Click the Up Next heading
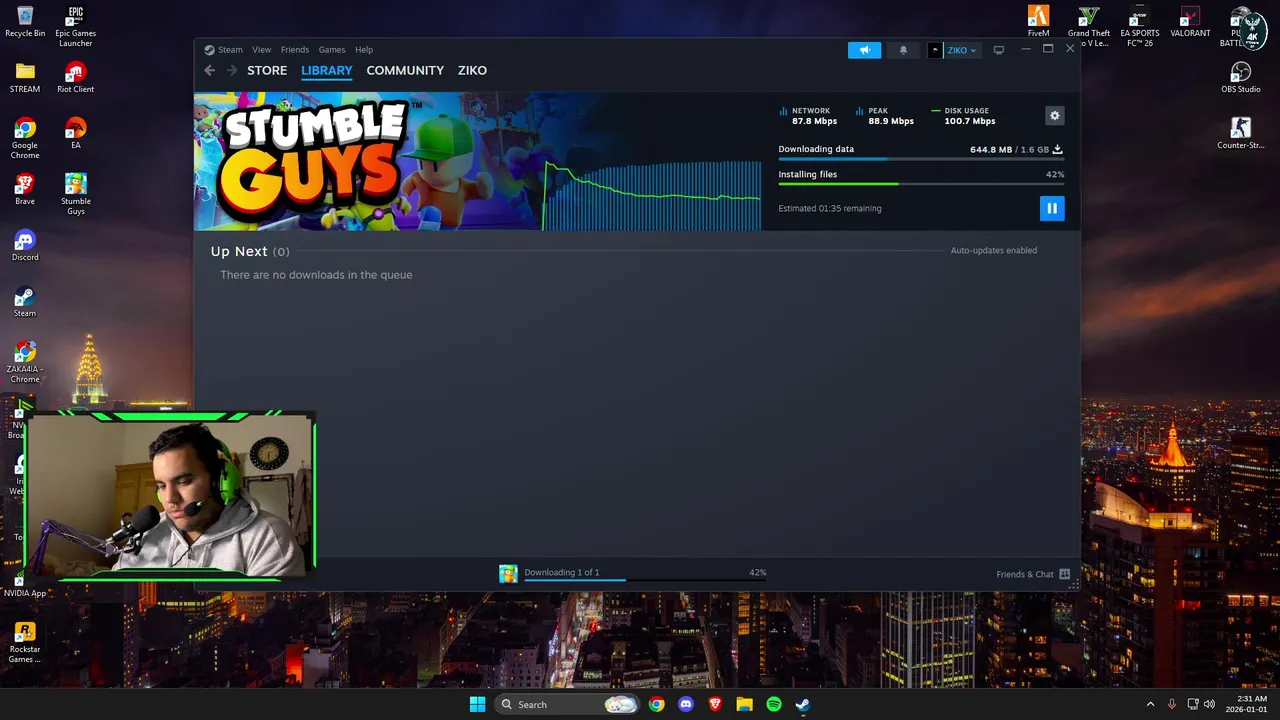Viewport: 1280px width, 720px height. click(239, 251)
